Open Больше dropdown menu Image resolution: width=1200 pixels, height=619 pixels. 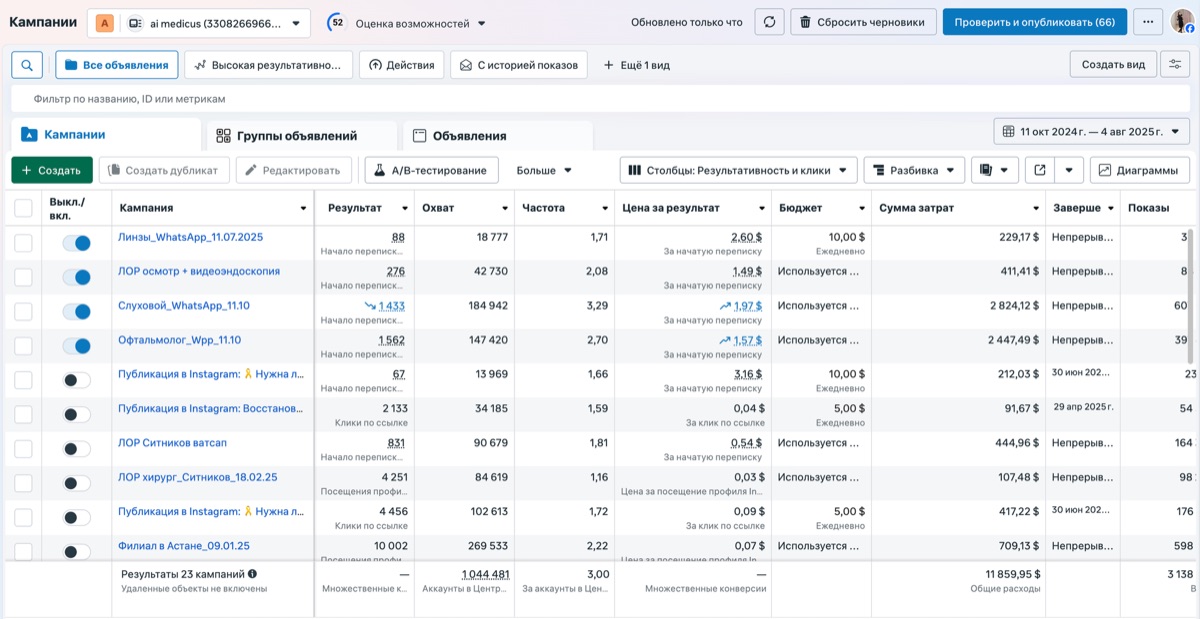[544, 170]
